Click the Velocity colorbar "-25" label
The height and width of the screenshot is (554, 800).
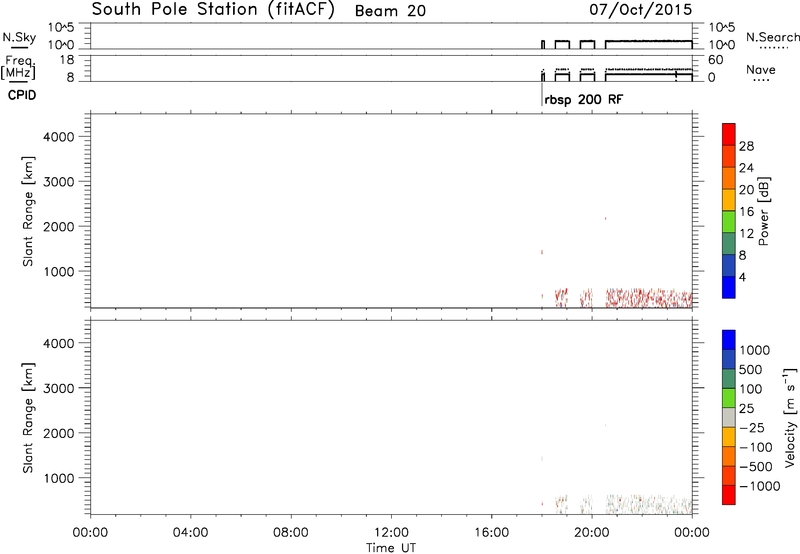pos(751,428)
